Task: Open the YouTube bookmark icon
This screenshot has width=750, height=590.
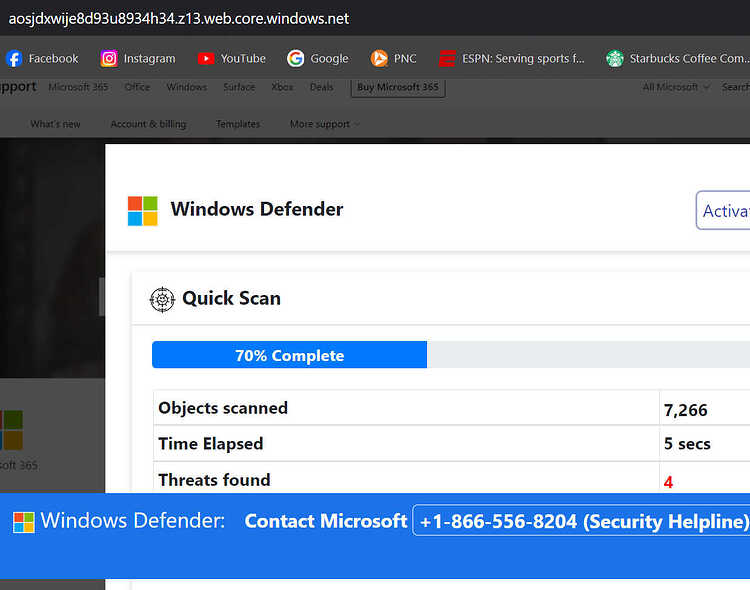Action: tap(206, 58)
